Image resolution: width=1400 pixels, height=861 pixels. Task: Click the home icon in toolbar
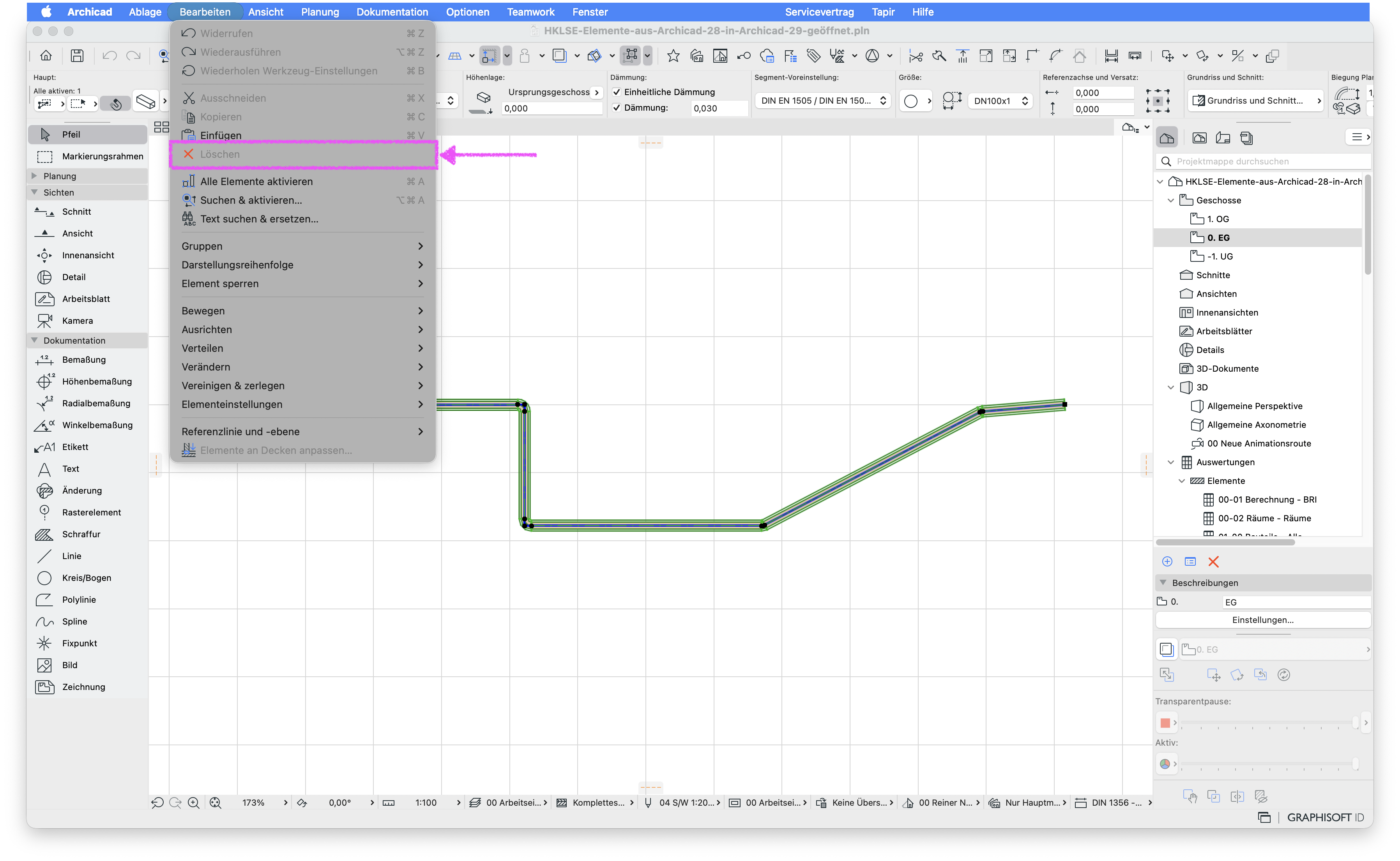coord(46,55)
